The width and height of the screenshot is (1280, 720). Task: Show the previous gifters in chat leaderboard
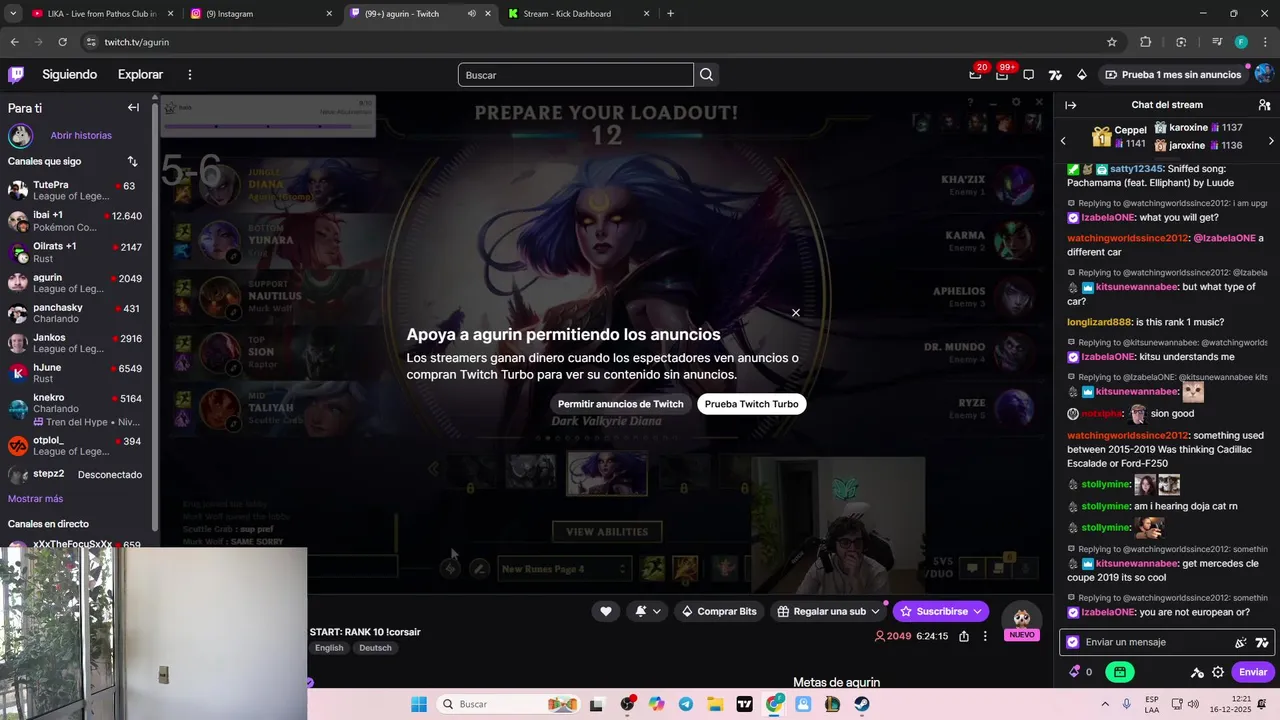pyautogui.click(x=1063, y=141)
